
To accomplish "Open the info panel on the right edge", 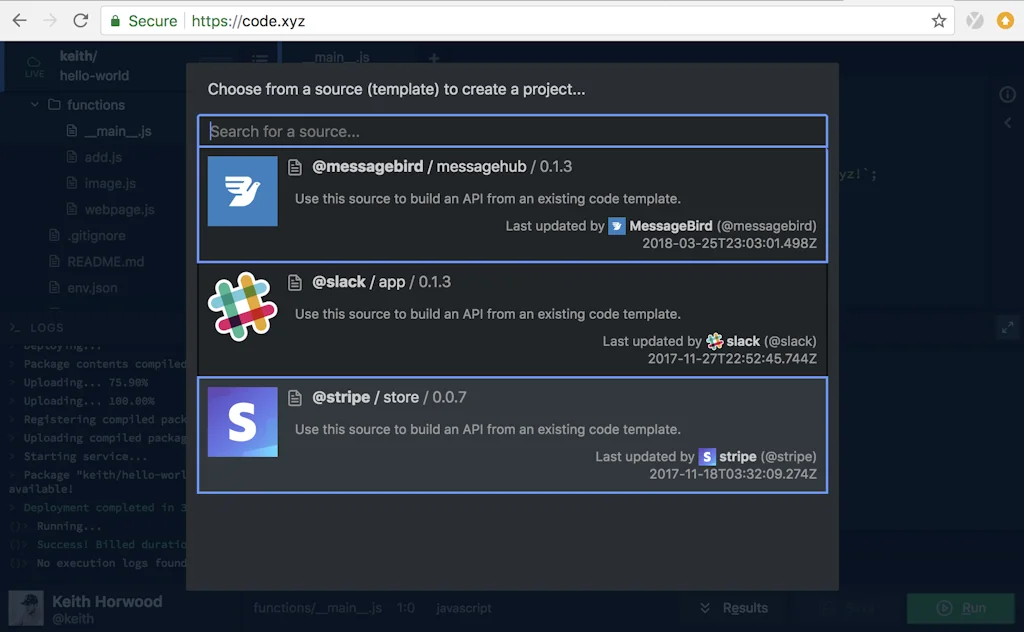I will [1008, 95].
